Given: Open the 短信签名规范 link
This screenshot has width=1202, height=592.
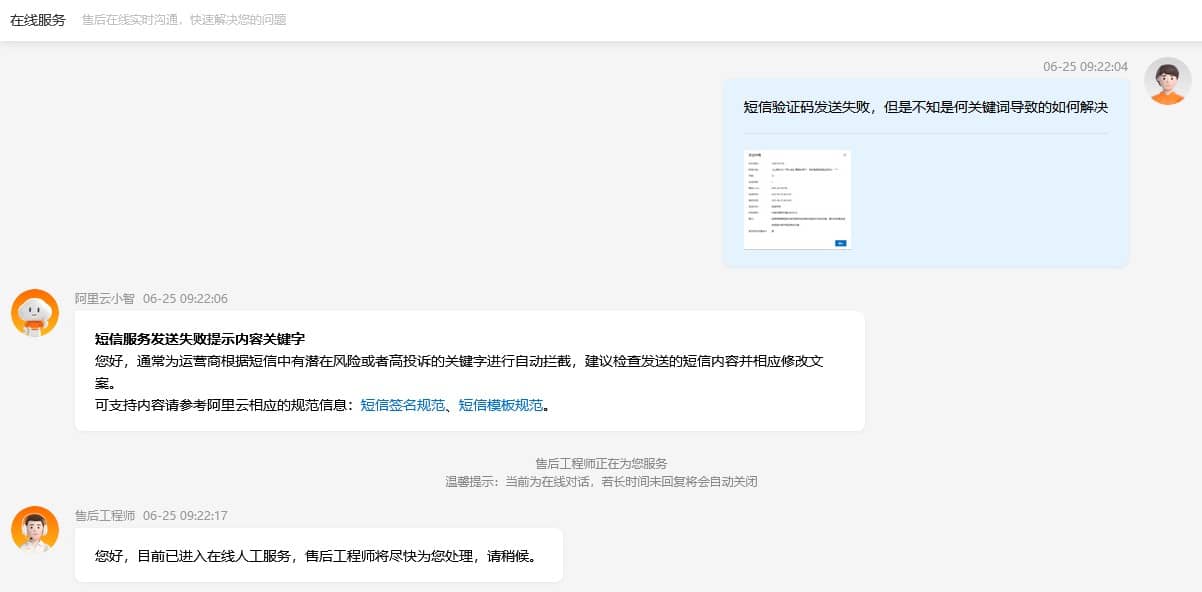Looking at the screenshot, I should tap(402, 405).
